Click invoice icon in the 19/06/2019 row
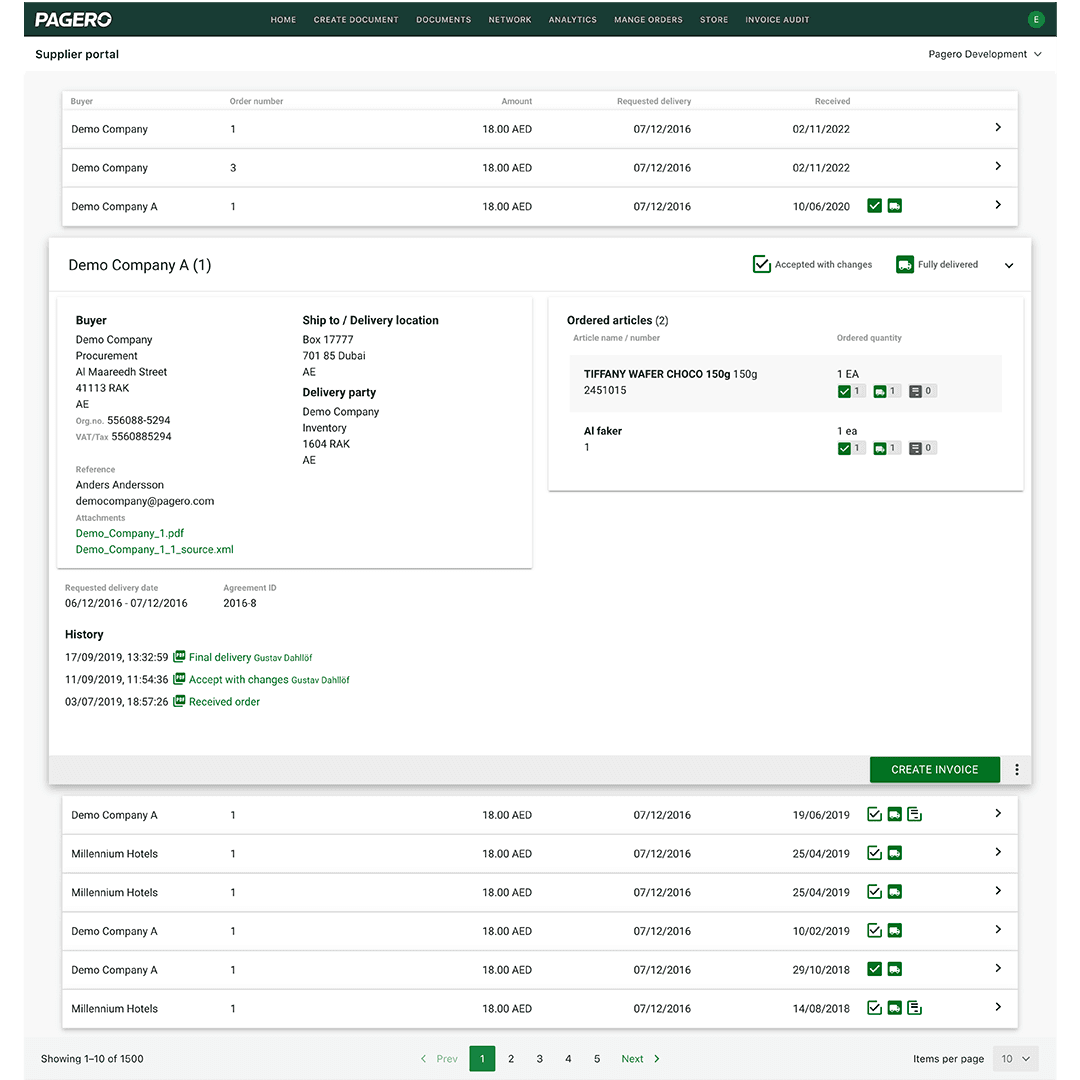1080x1080 pixels. click(915, 815)
